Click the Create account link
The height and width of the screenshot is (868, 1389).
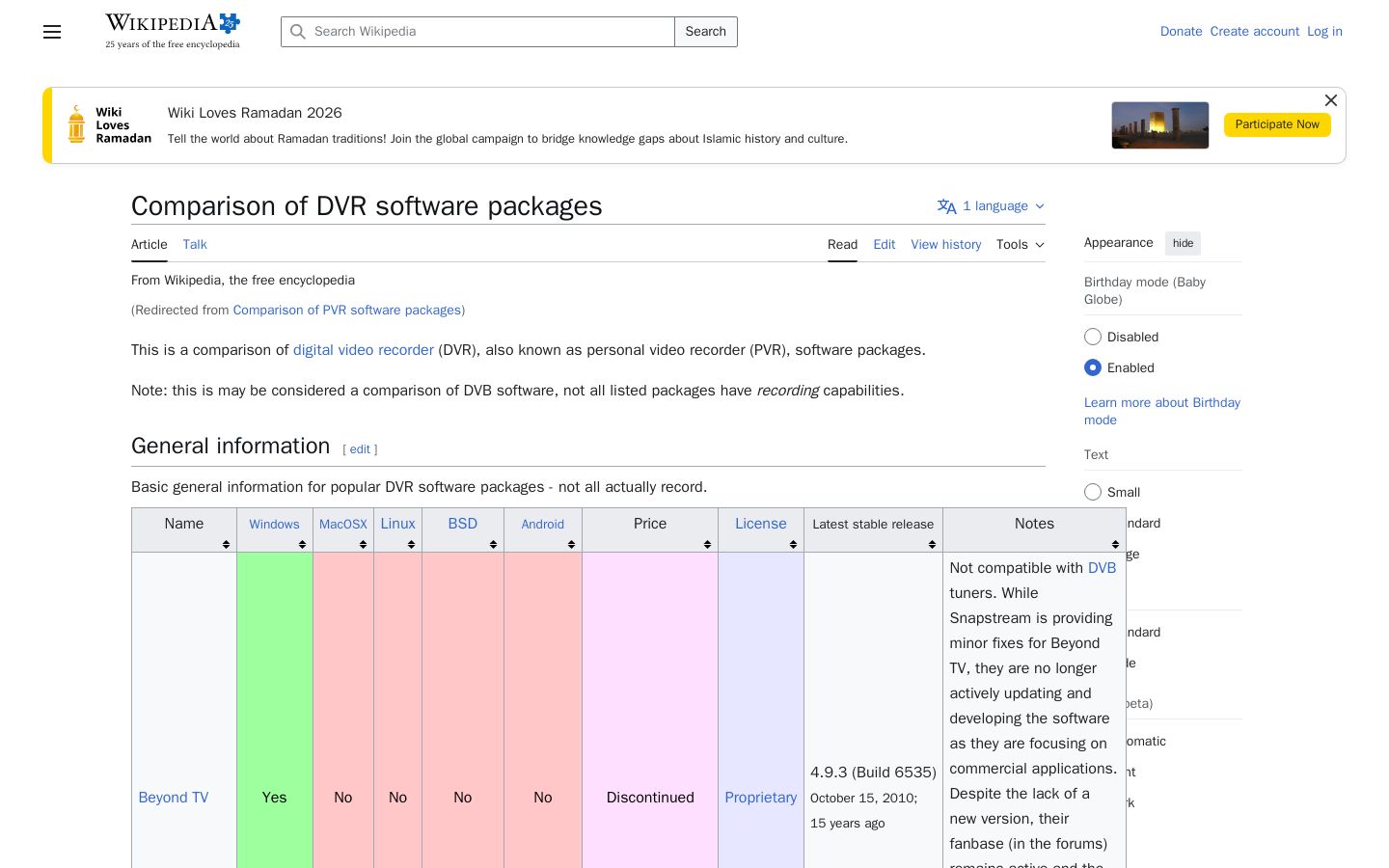[x=1255, y=32]
